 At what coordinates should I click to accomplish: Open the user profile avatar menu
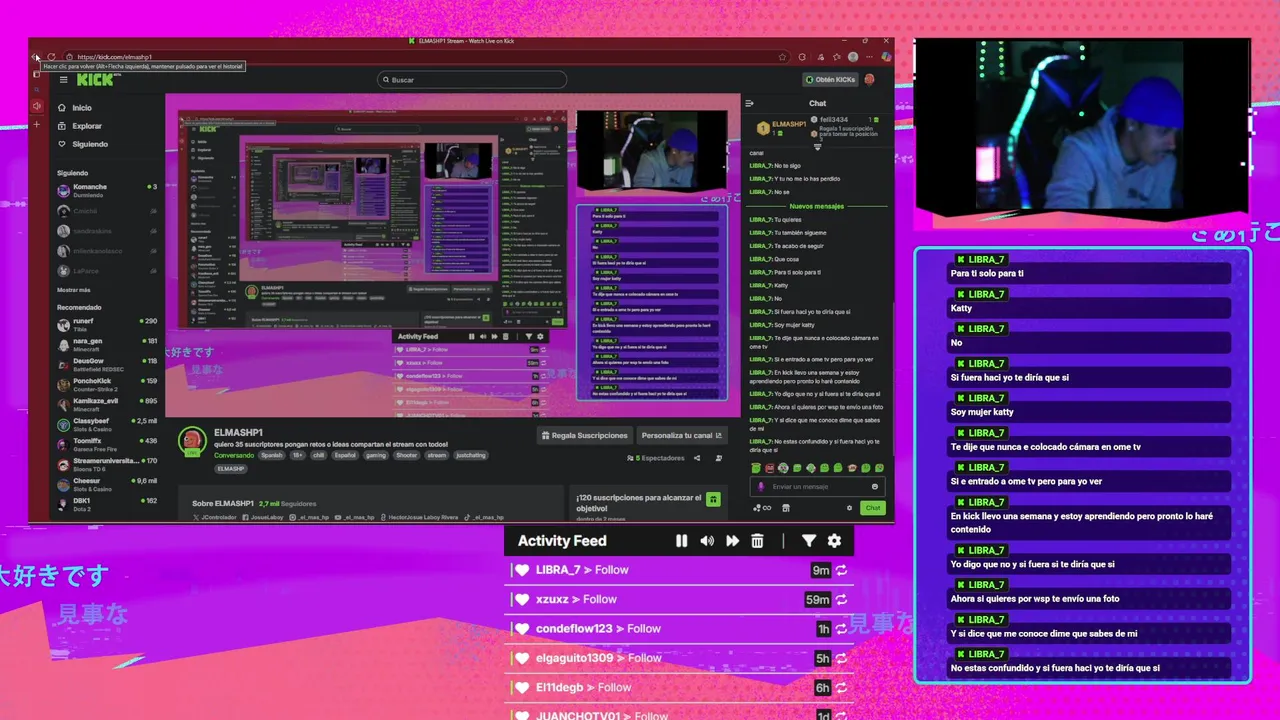point(870,80)
